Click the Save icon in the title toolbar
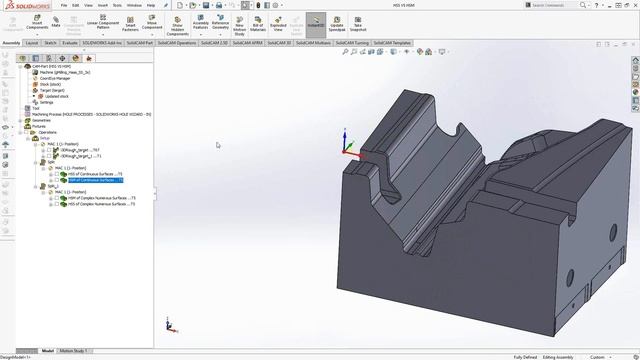Screen dimensions: 640x360 point(206,5)
